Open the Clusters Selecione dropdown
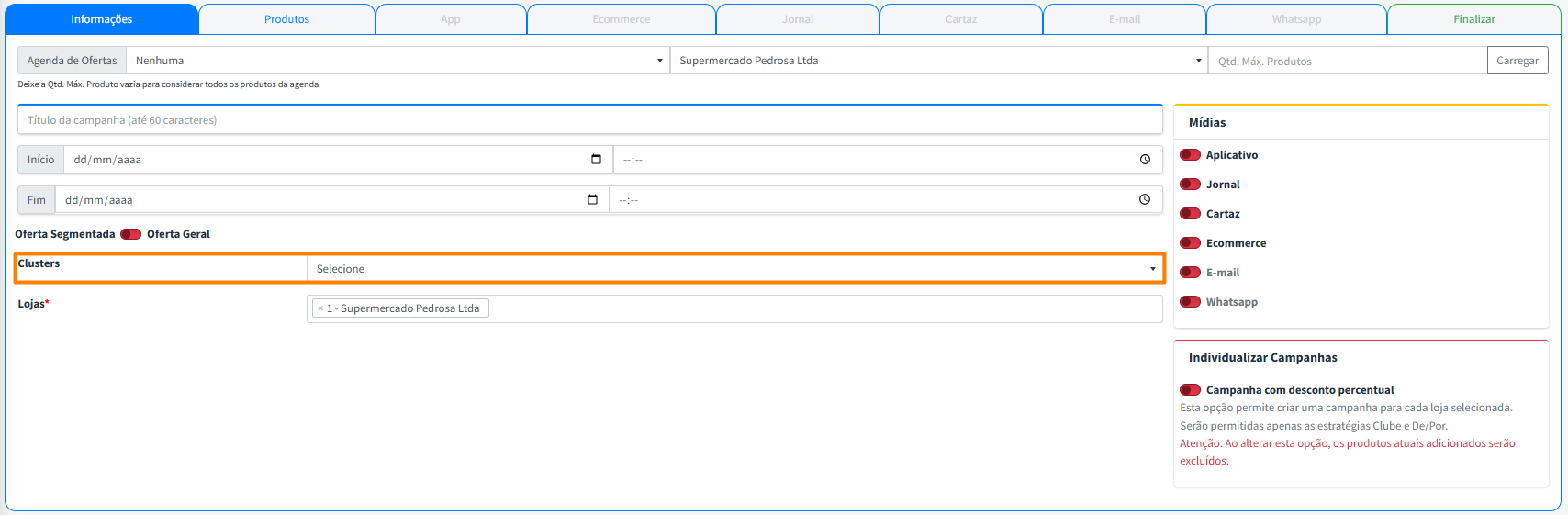Screen dimensions: 1568x515 (x=734, y=269)
